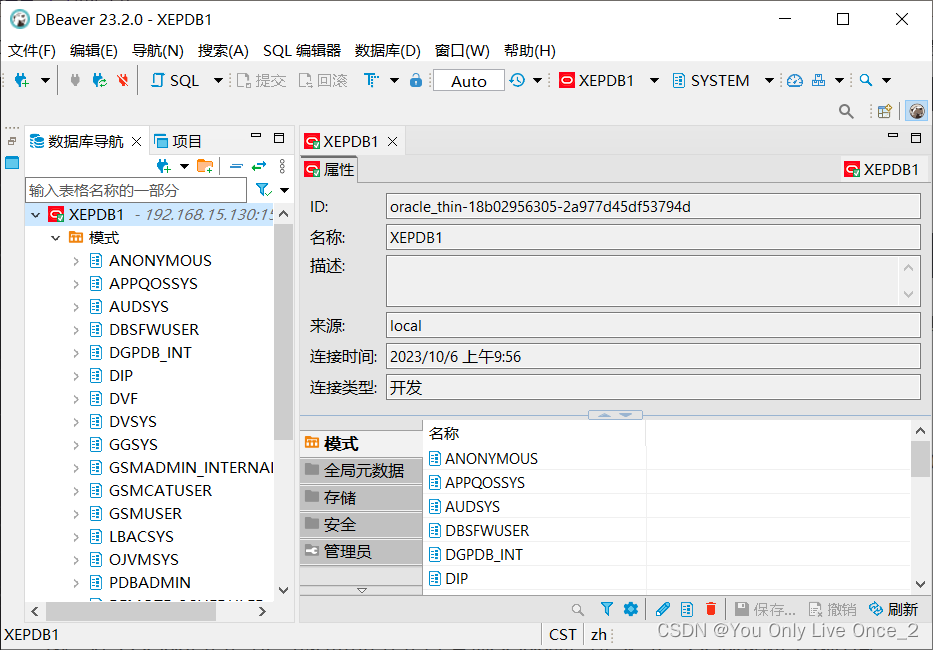Open the 编辑(E) menu

point(93,51)
